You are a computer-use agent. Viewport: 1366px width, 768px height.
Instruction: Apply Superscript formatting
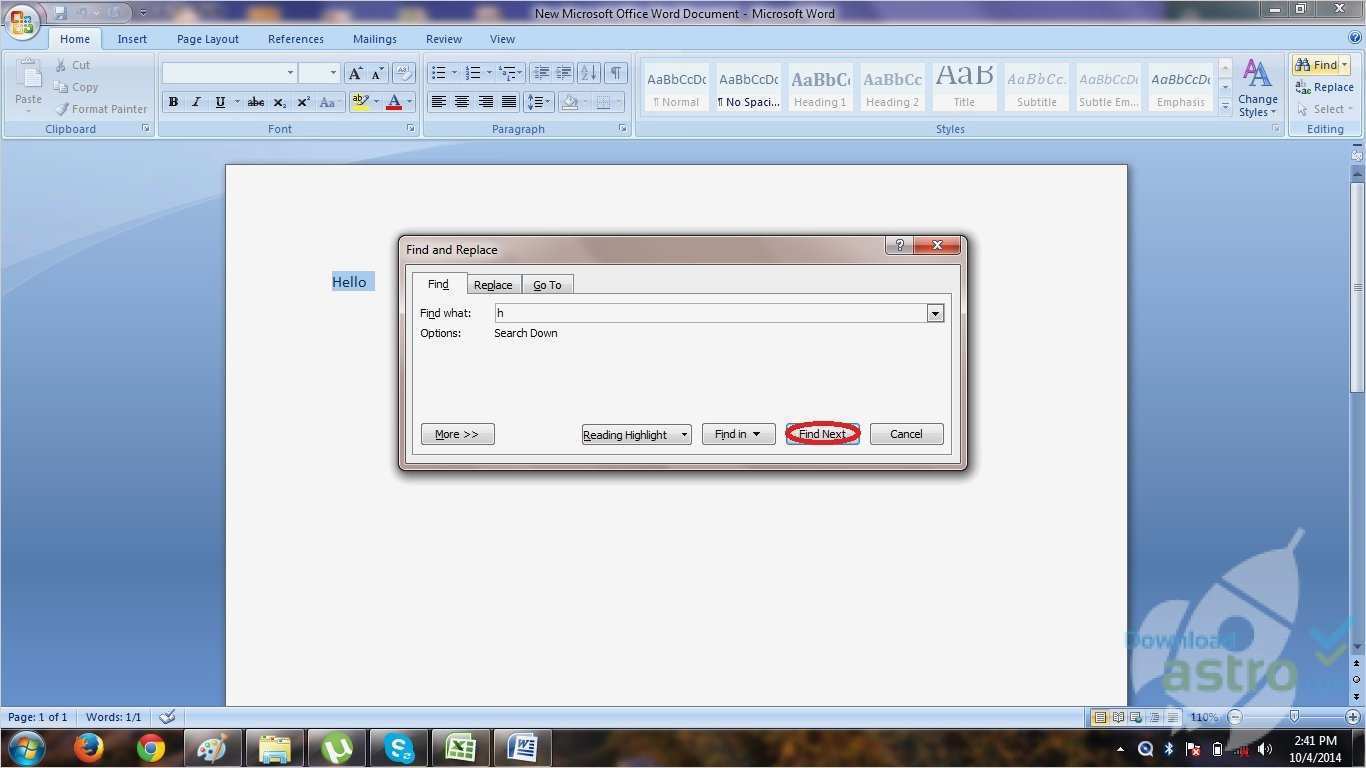coord(303,102)
